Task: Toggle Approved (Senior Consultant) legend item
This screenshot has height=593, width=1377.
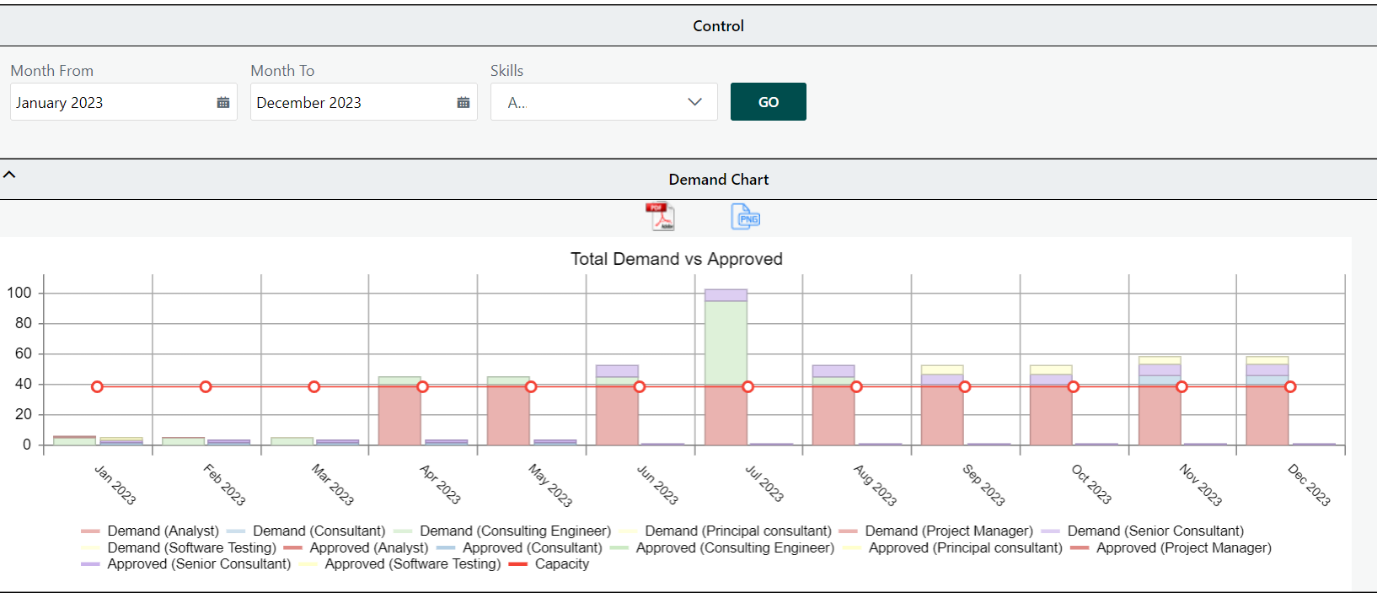Action: (x=186, y=564)
